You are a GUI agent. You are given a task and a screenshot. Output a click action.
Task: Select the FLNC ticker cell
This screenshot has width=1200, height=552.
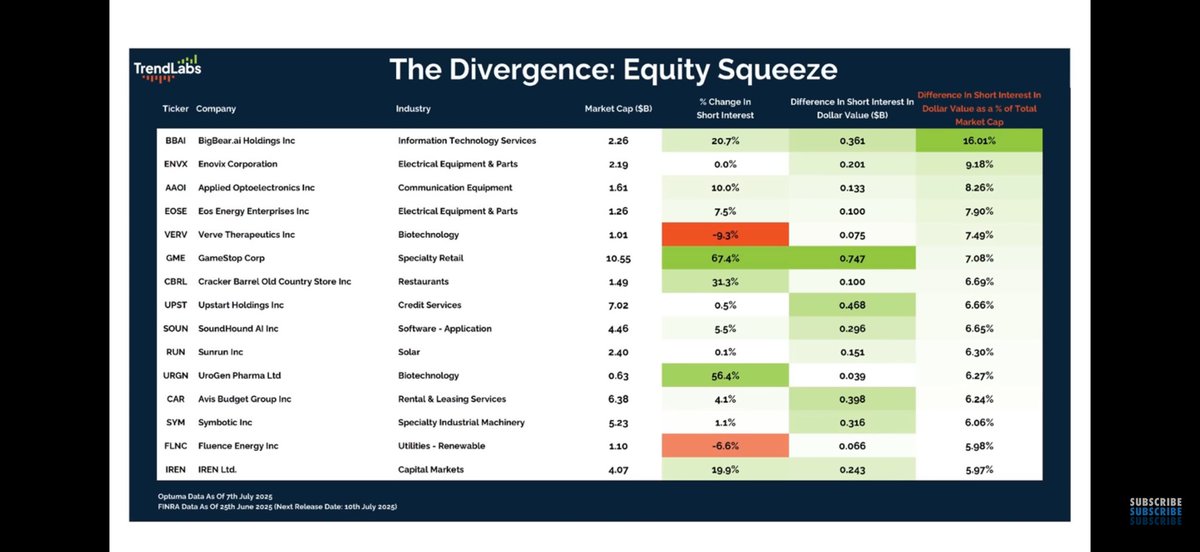click(175, 446)
